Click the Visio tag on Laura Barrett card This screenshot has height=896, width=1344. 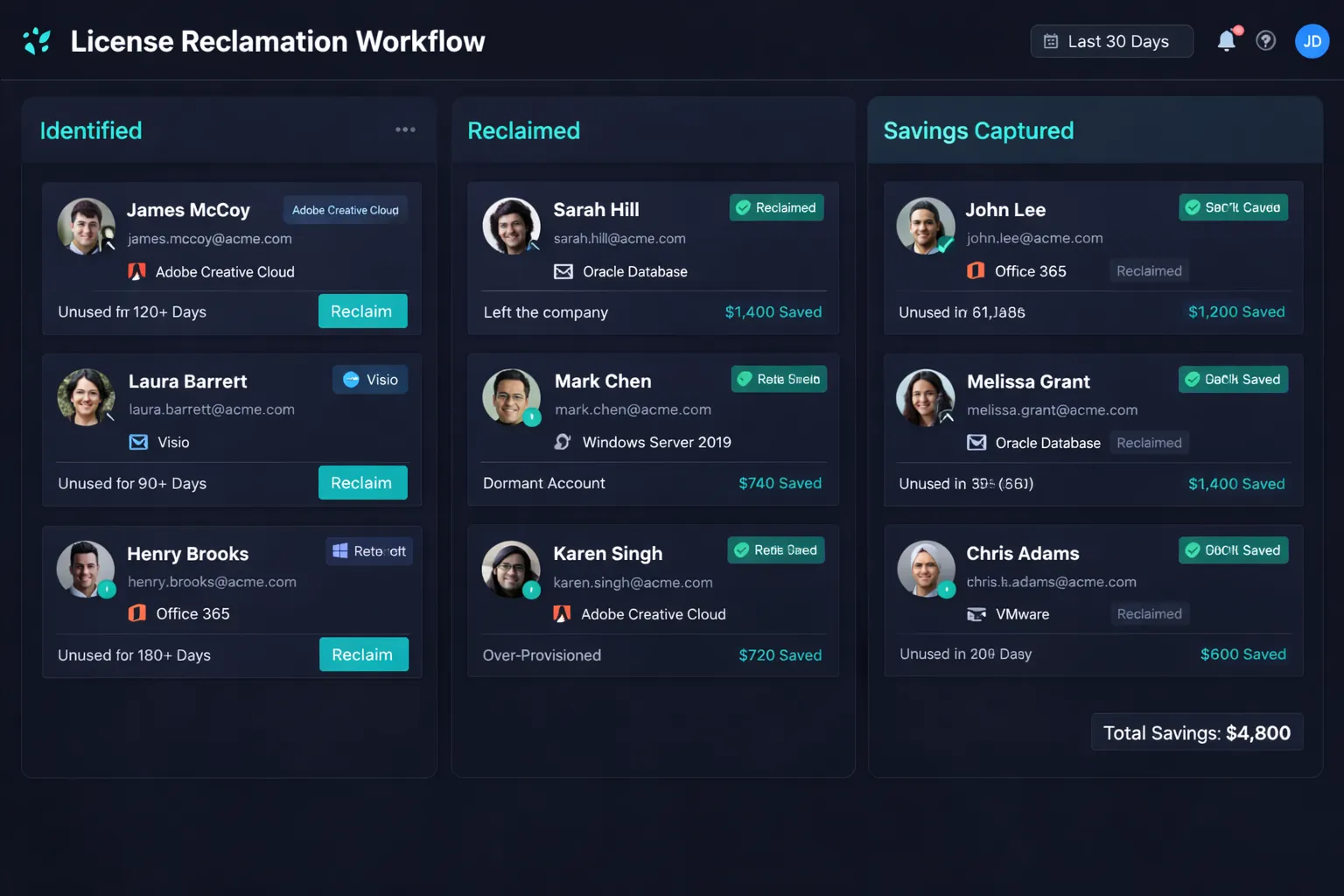click(370, 380)
